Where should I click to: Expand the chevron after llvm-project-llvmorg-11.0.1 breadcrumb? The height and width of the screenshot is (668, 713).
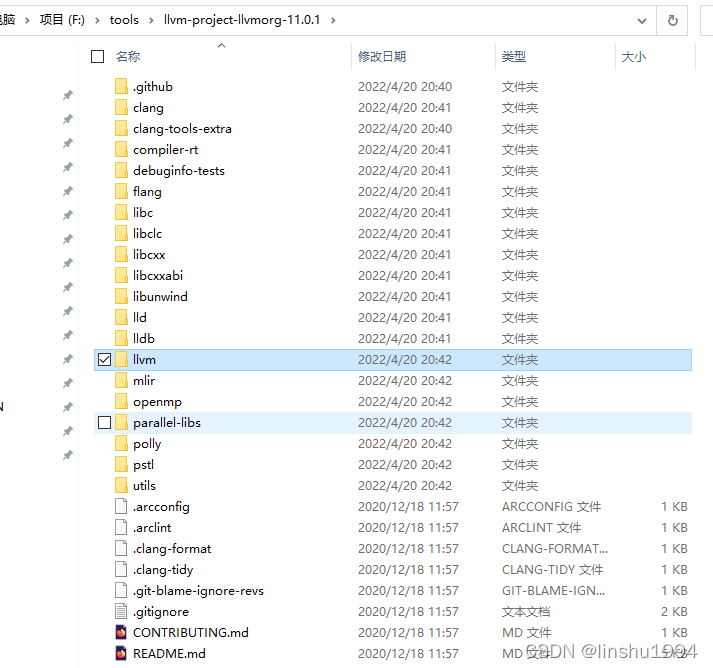pyautogui.click(x=333, y=20)
